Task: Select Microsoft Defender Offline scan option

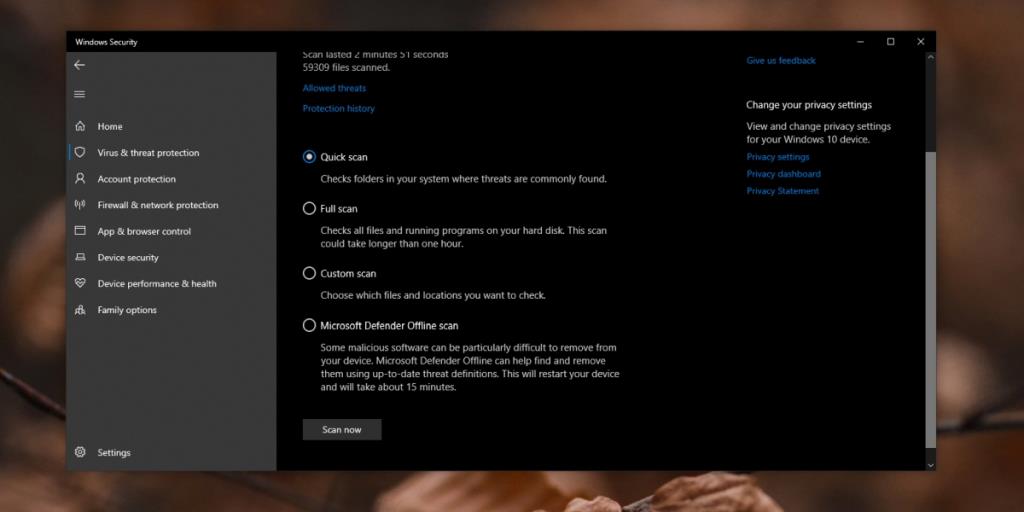Action: (309, 325)
